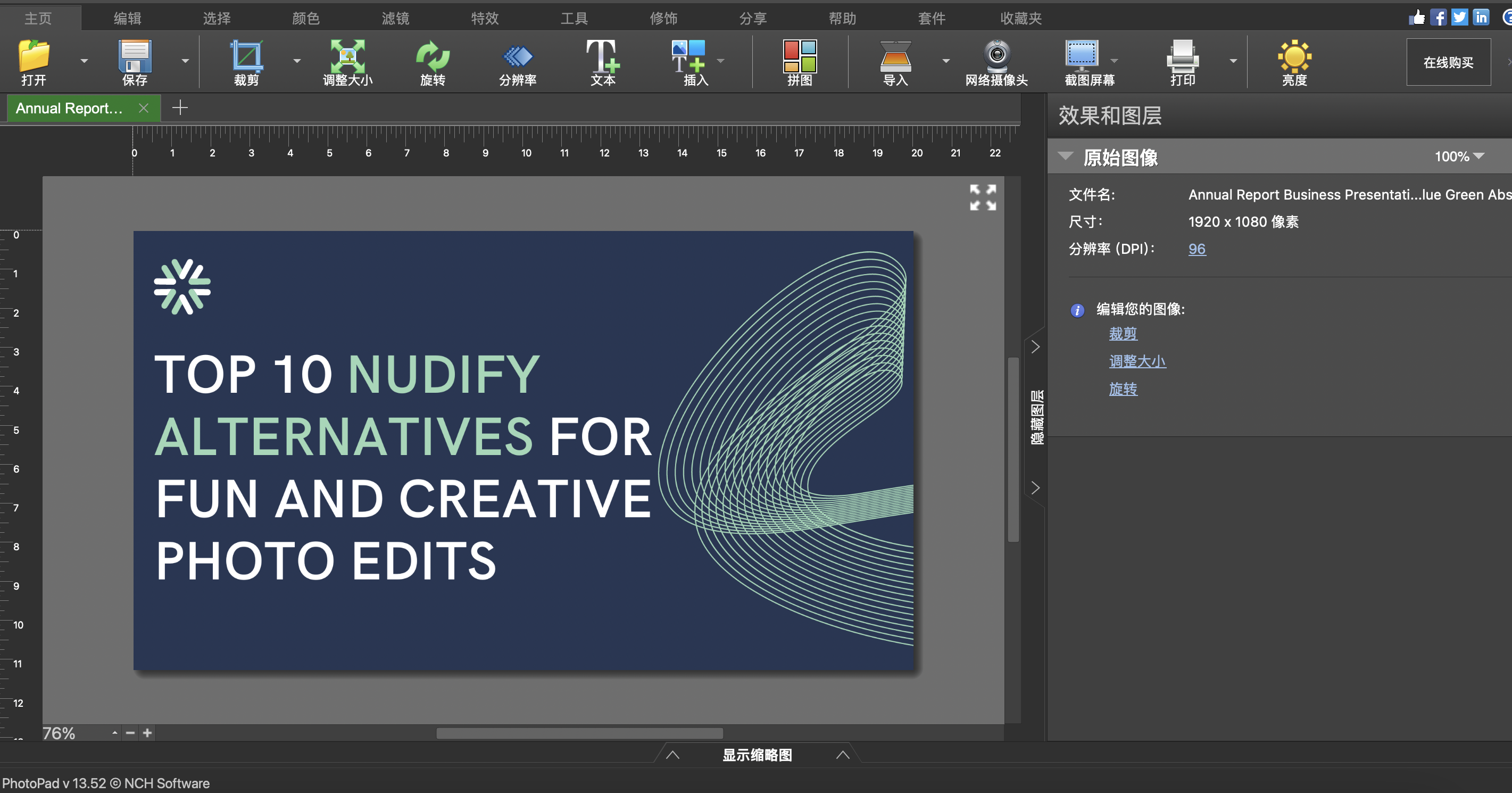Click the fullscreen expand arrows icon
The image size is (1512, 793).
click(x=983, y=197)
